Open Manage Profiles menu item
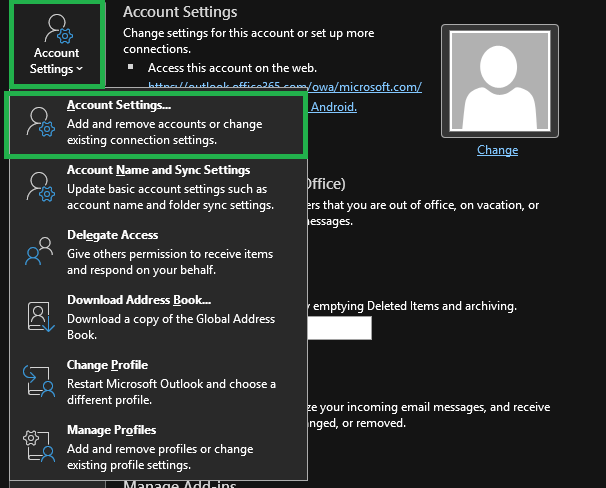This screenshot has width=606, height=488. coord(156,447)
